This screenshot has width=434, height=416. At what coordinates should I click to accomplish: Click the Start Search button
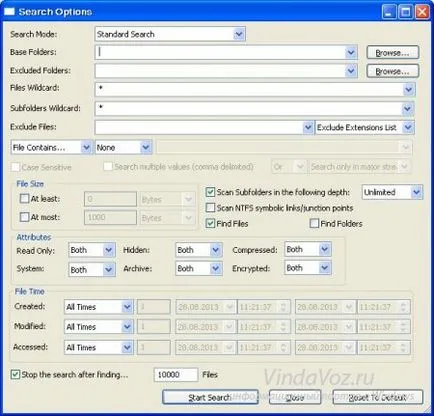point(210,397)
